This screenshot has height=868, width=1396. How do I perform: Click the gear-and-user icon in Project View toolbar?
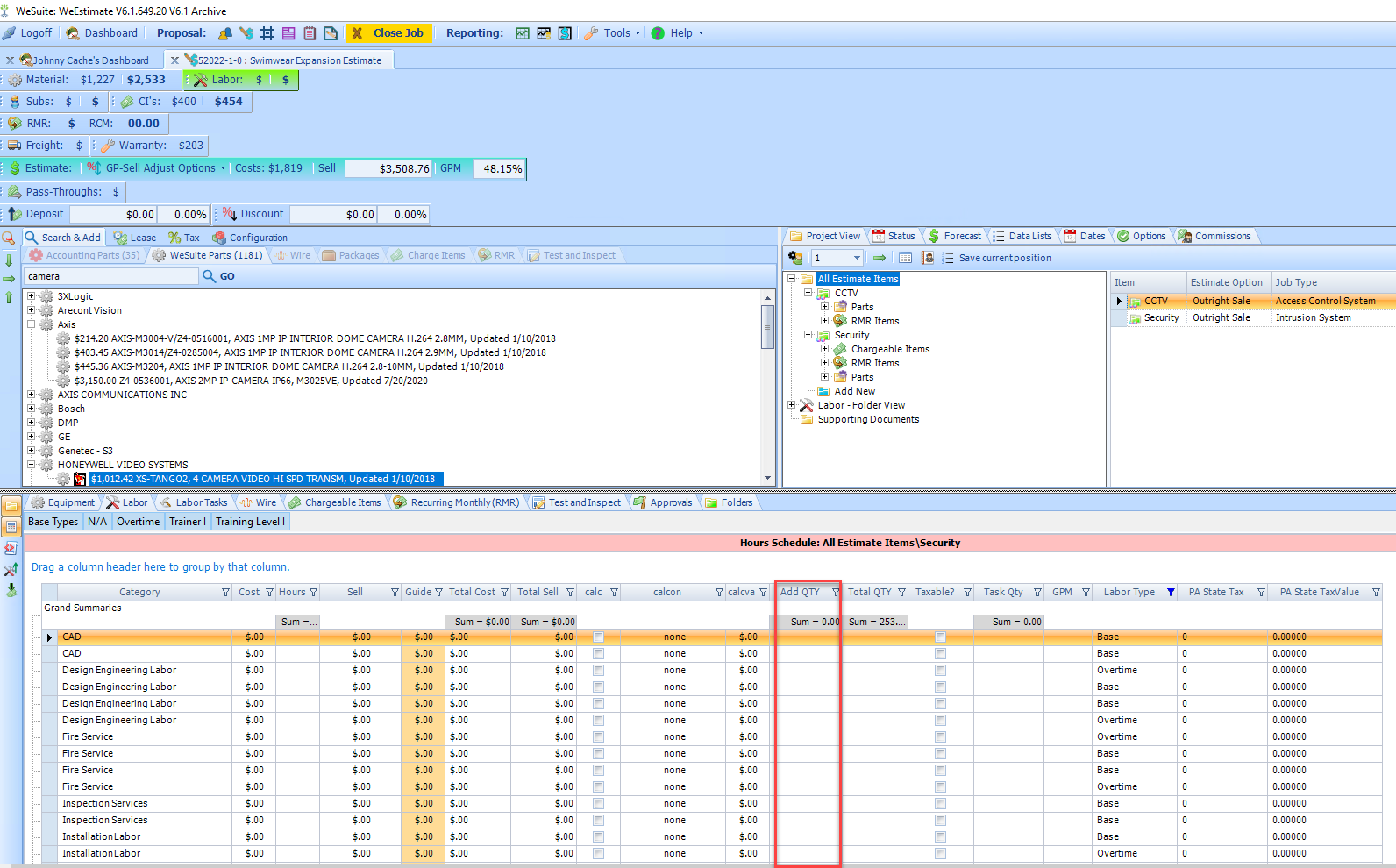795,258
